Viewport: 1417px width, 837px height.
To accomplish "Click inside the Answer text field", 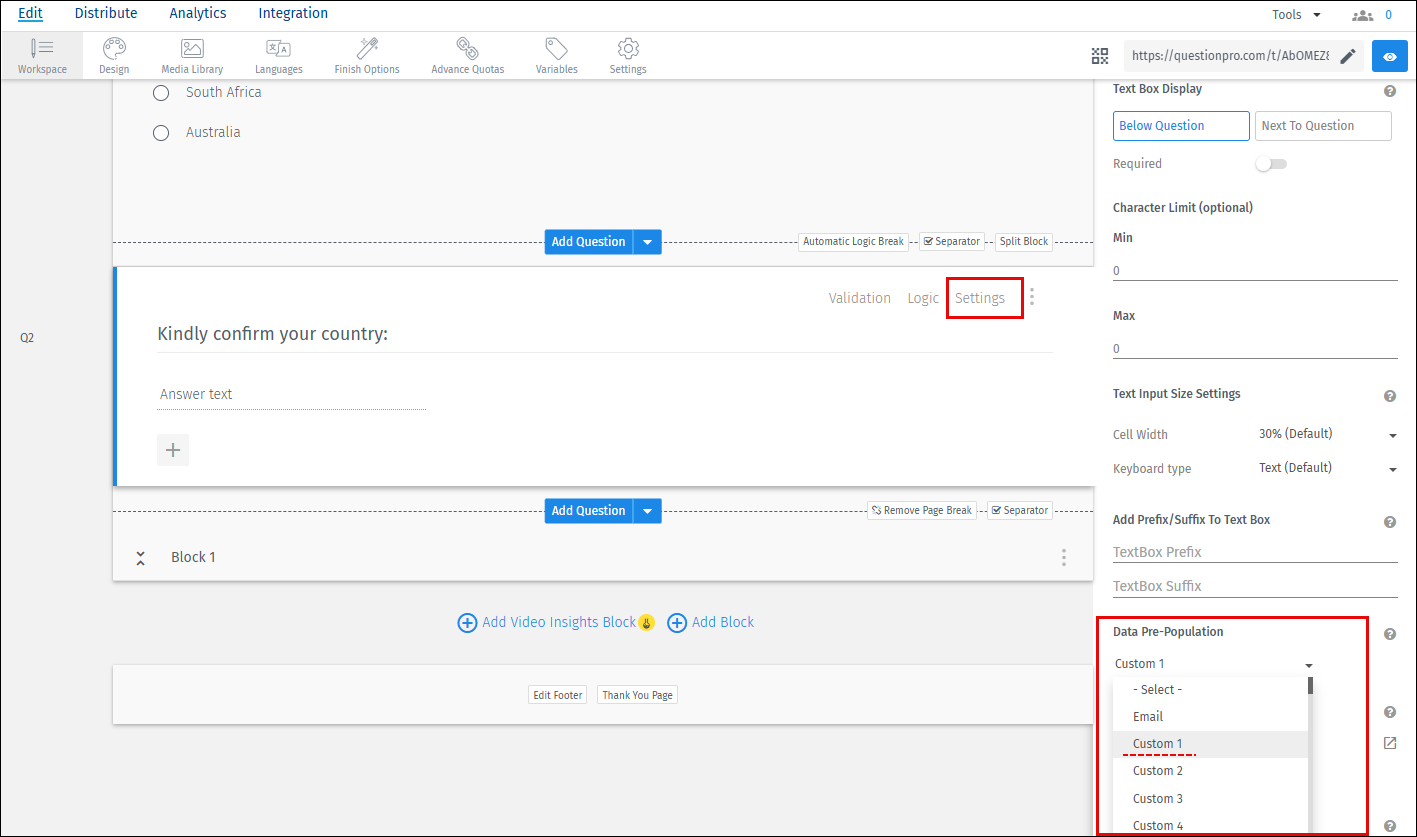I will pos(290,393).
